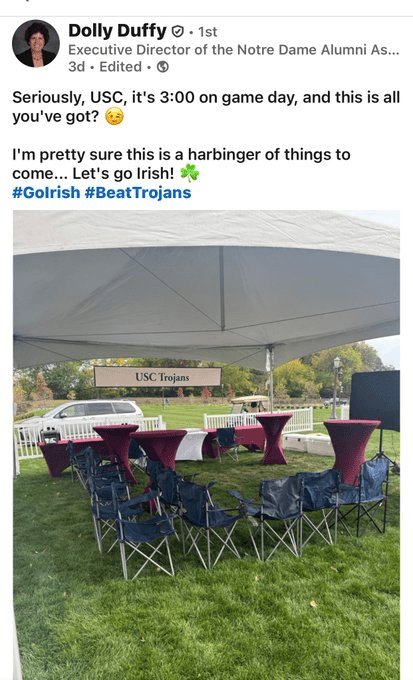The image size is (413, 680).
Task: Click the Dolly Duffy name link
Action: click(117, 31)
